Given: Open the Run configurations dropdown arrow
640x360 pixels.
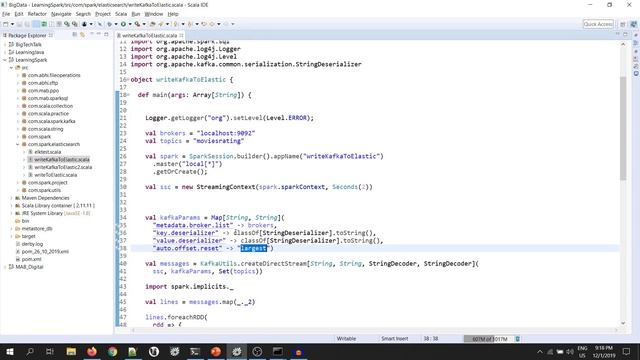Looking at the screenshot, I should point(130,24).
